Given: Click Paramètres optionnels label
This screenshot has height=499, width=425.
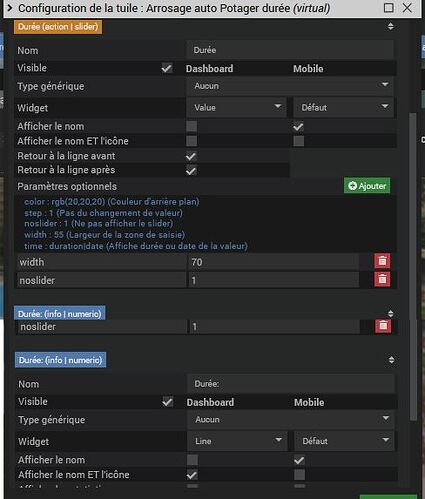Looking at the screenshot, I should (67, 186).
